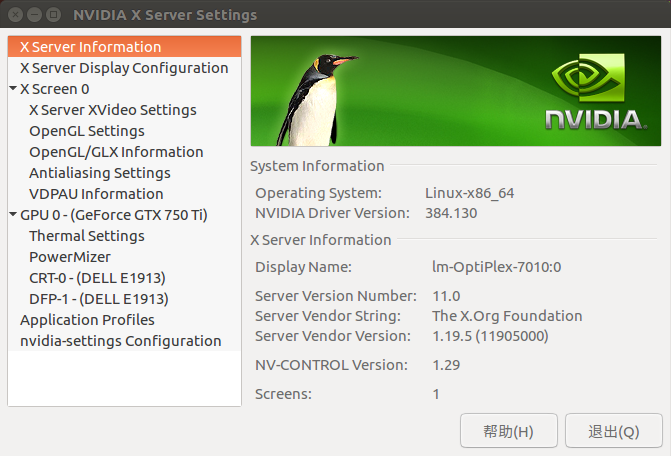Viewport: 671px width, 456px height.
Task: Click the Display Name label
Action: point(303,267)
